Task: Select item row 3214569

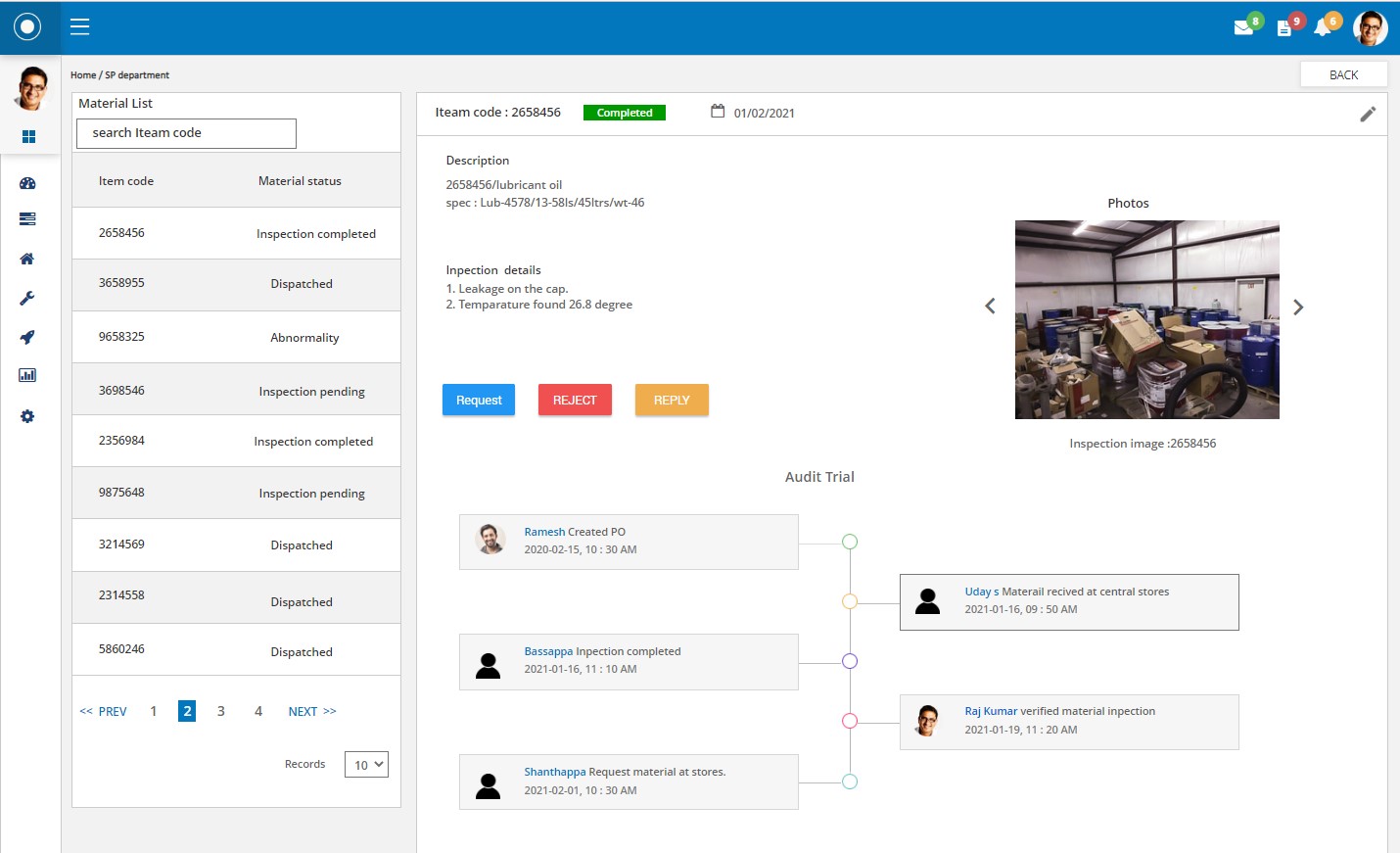Action: pos(236,545)
